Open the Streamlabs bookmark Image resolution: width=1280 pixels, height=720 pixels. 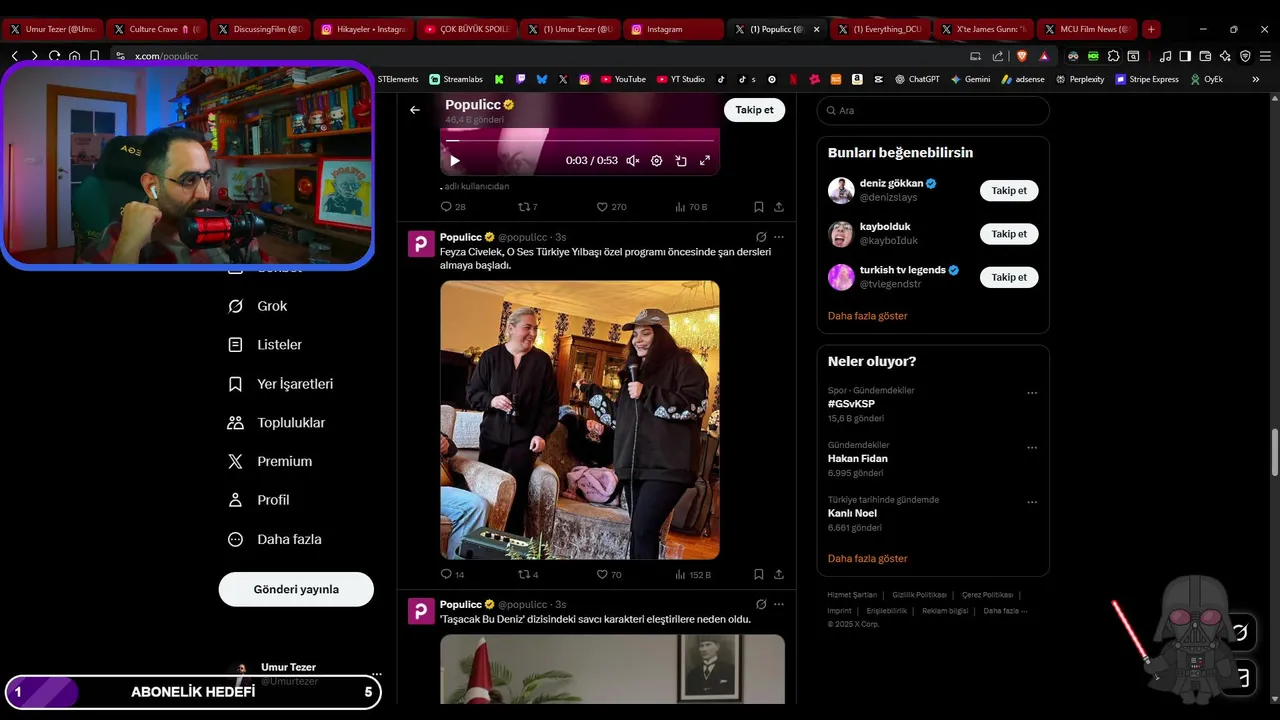tap(456, 79)
